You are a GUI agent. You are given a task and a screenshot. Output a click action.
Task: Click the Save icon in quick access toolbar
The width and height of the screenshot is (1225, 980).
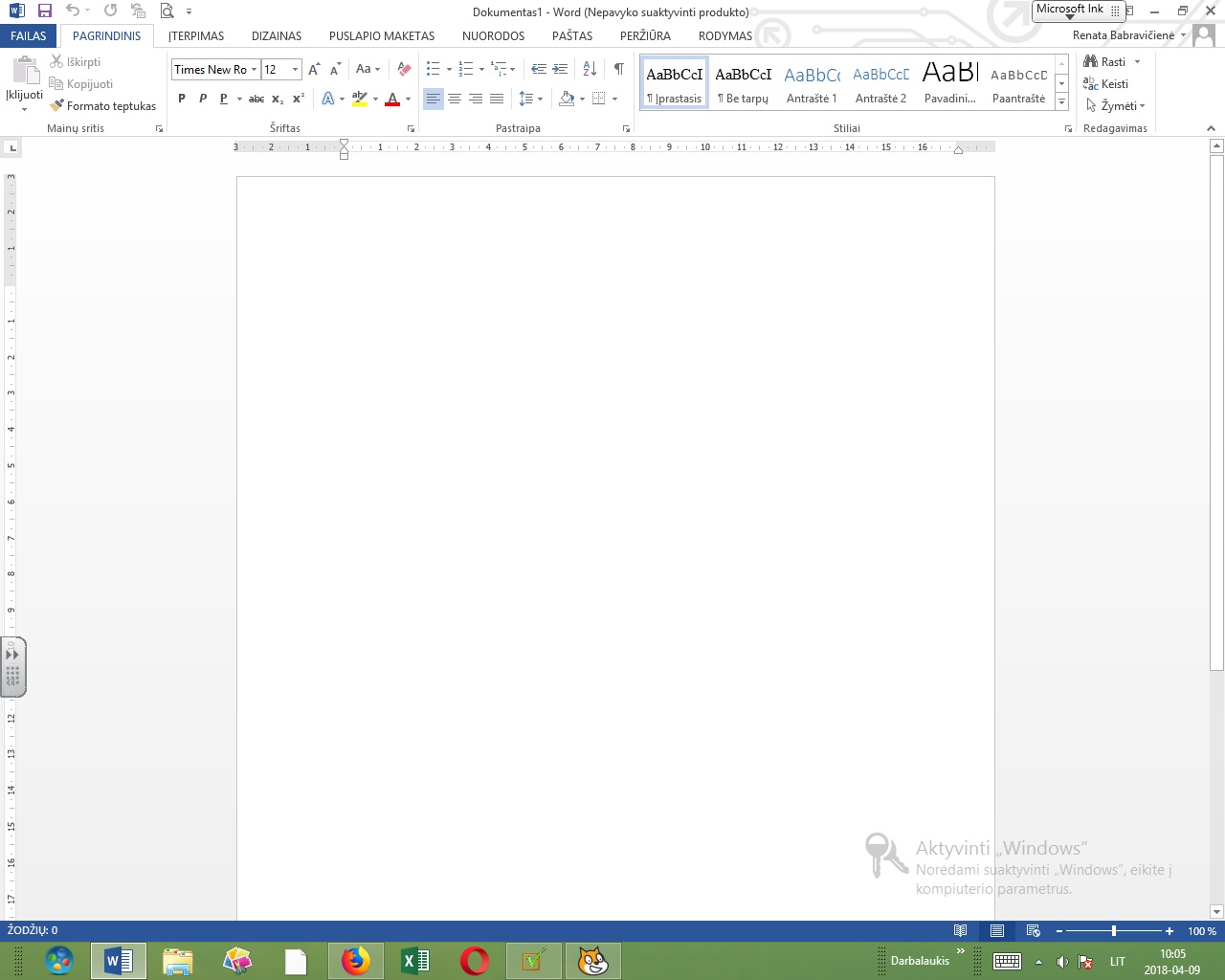(44, 11)
